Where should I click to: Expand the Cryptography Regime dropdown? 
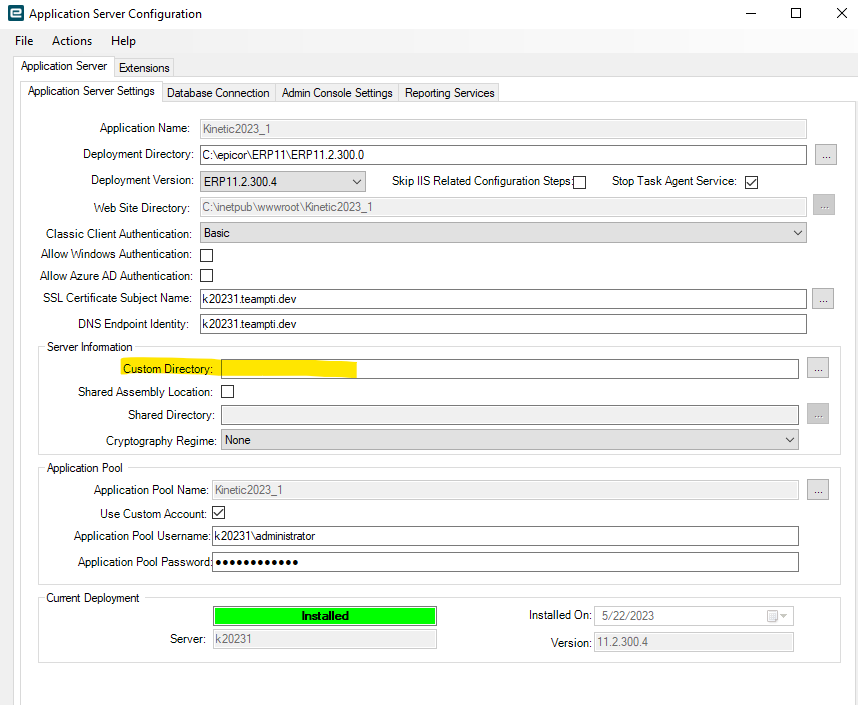[x=789, y=440]
